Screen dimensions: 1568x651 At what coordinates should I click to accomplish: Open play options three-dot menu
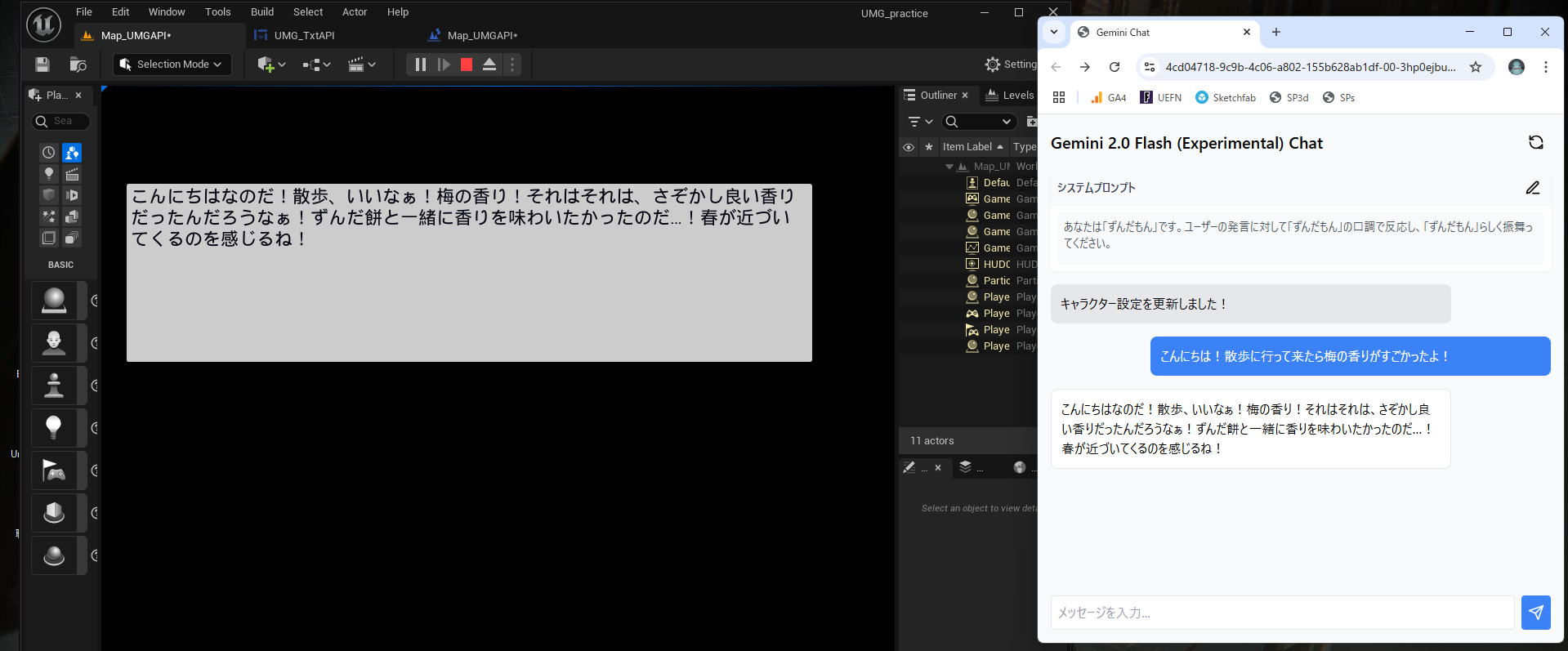[512, 65]
